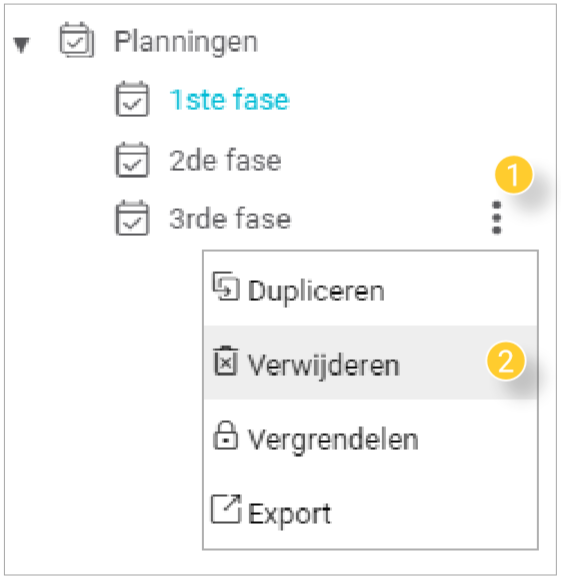
Task: Click the yellow step 2 marker
Action: click(506, 361)
